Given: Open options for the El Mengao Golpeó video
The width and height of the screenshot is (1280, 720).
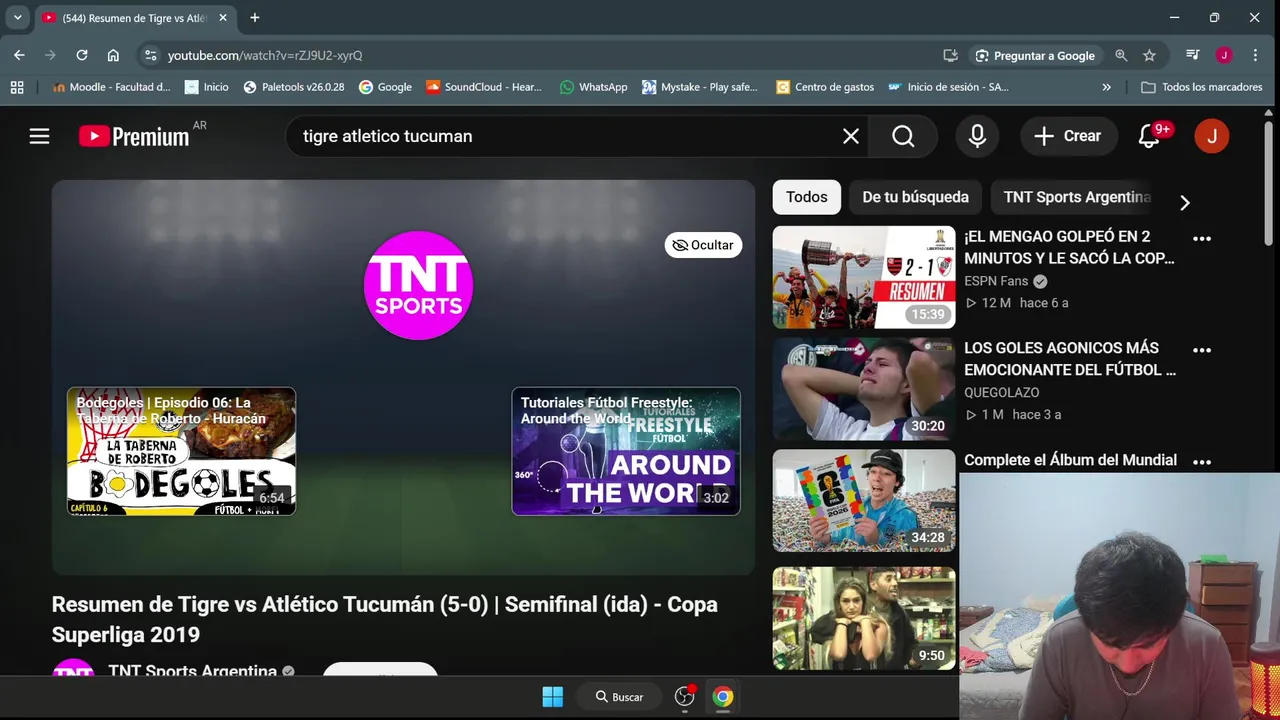Looking at the screenshot, I should 1202,238.
